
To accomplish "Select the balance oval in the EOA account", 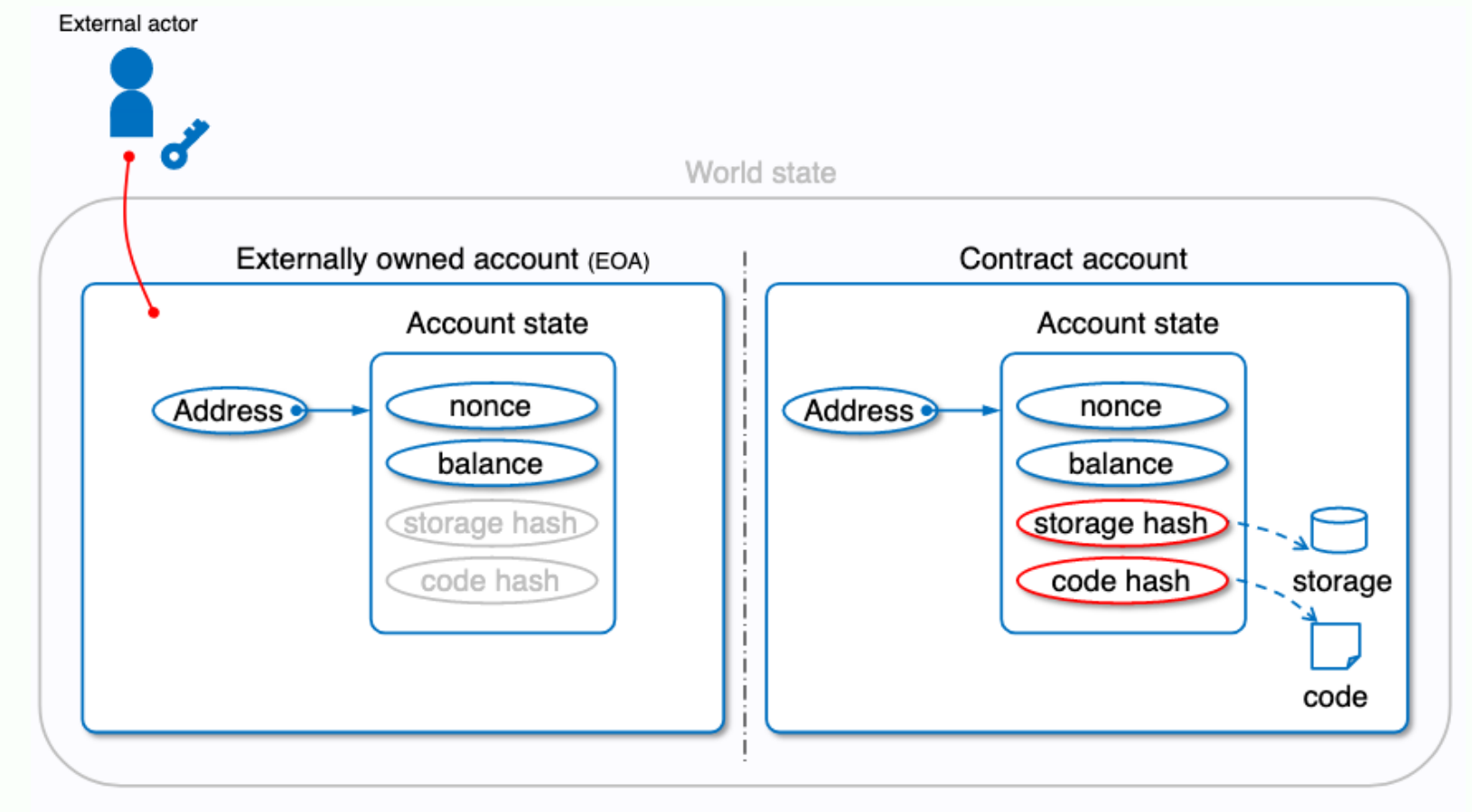I will coord(491,464).
